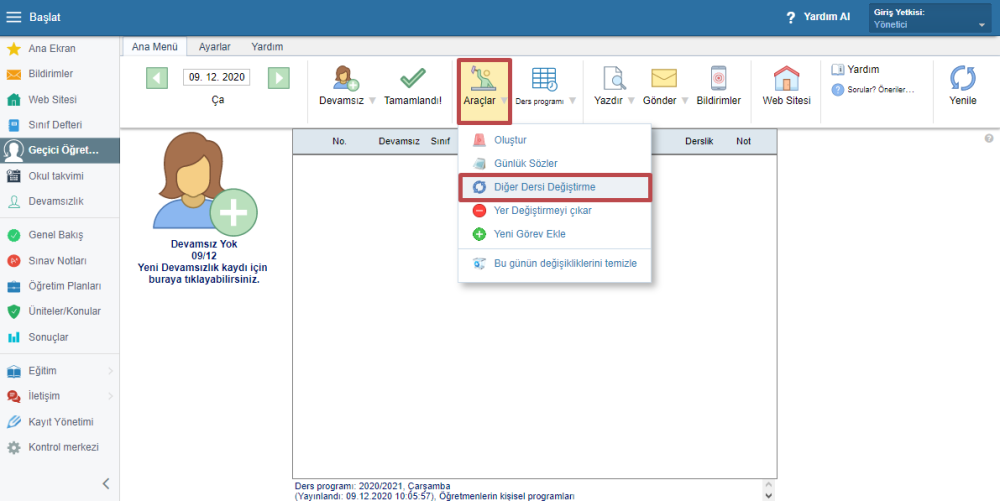Expand the Yazdır dropdown arrow
This screenshot has height=501, width=1000.
pyautogui.click(x=631, y=101)
